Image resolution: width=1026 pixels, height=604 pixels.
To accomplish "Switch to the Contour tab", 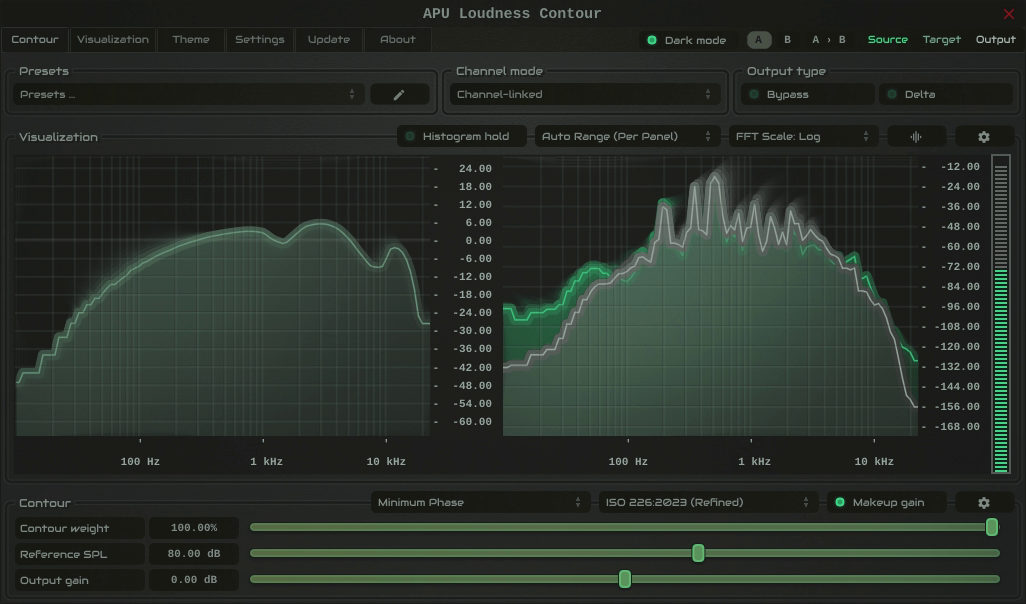I will 35,39.
